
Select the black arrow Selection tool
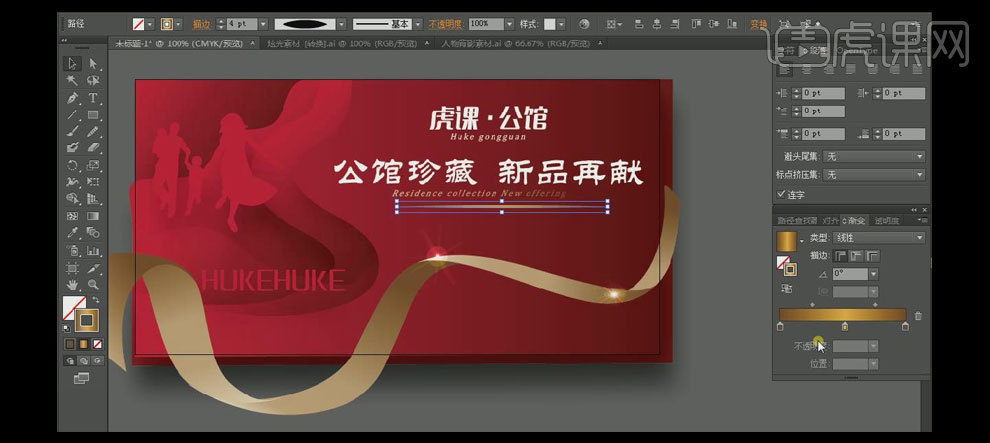coord(73,64)
